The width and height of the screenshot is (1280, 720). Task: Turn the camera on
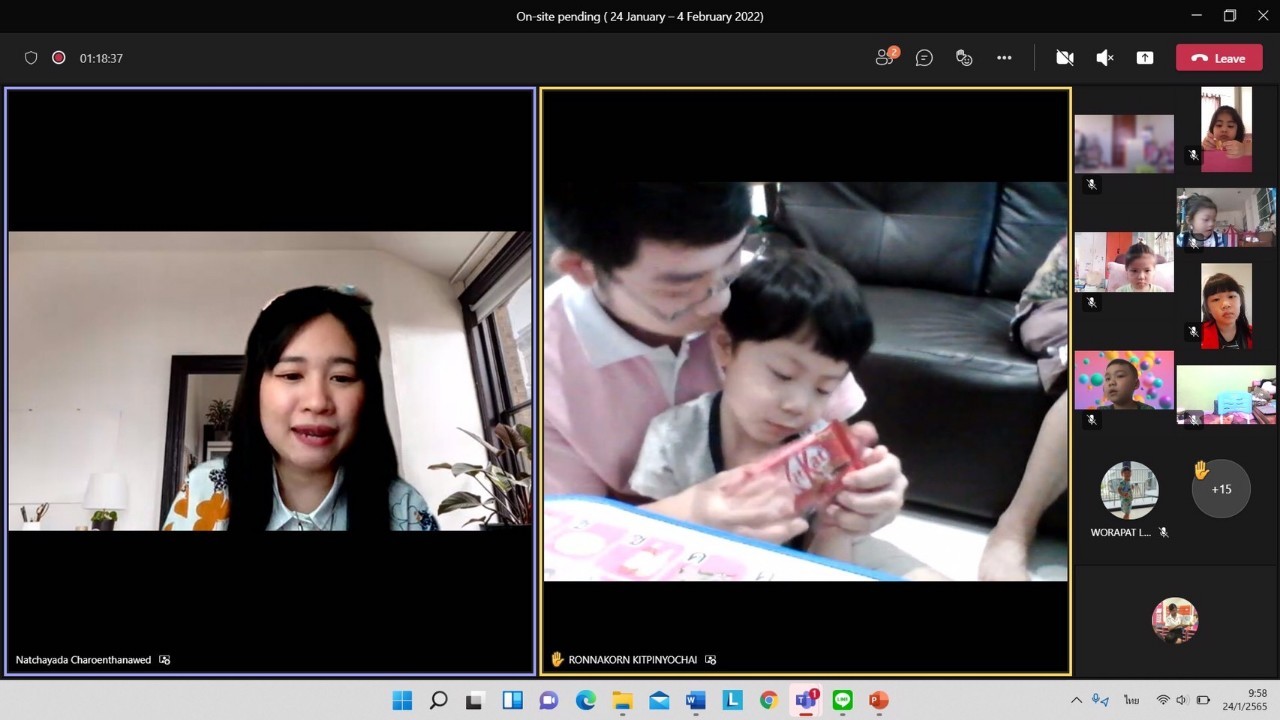(1065, 58)
